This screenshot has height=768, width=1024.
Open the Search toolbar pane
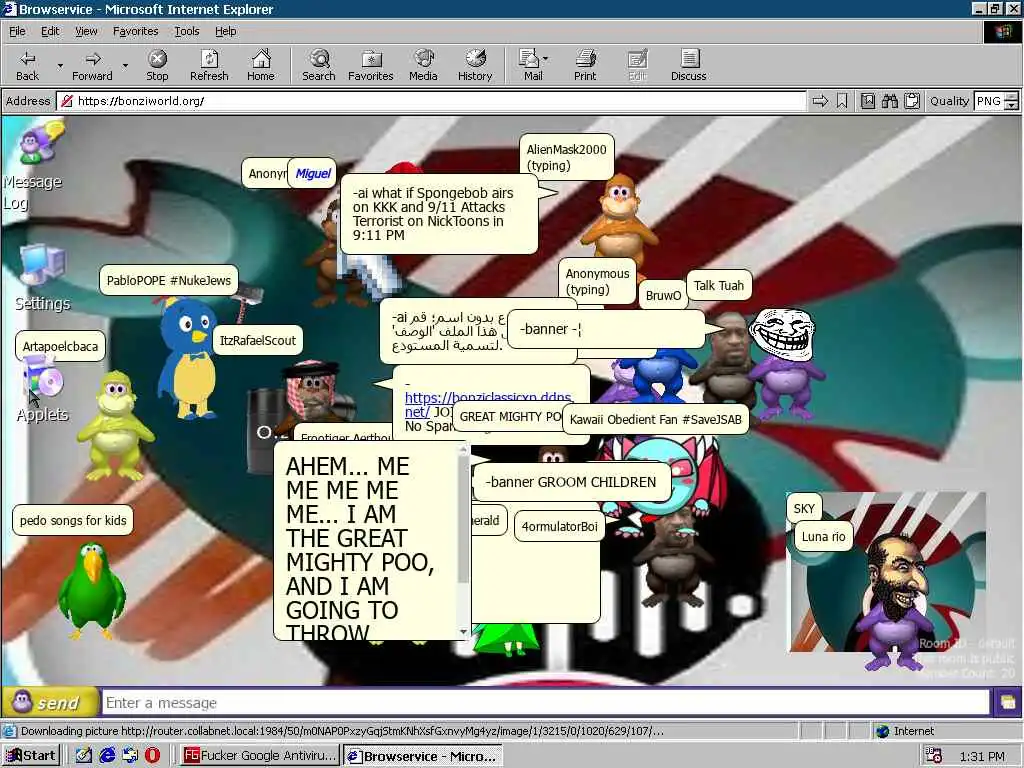(319, 65)
